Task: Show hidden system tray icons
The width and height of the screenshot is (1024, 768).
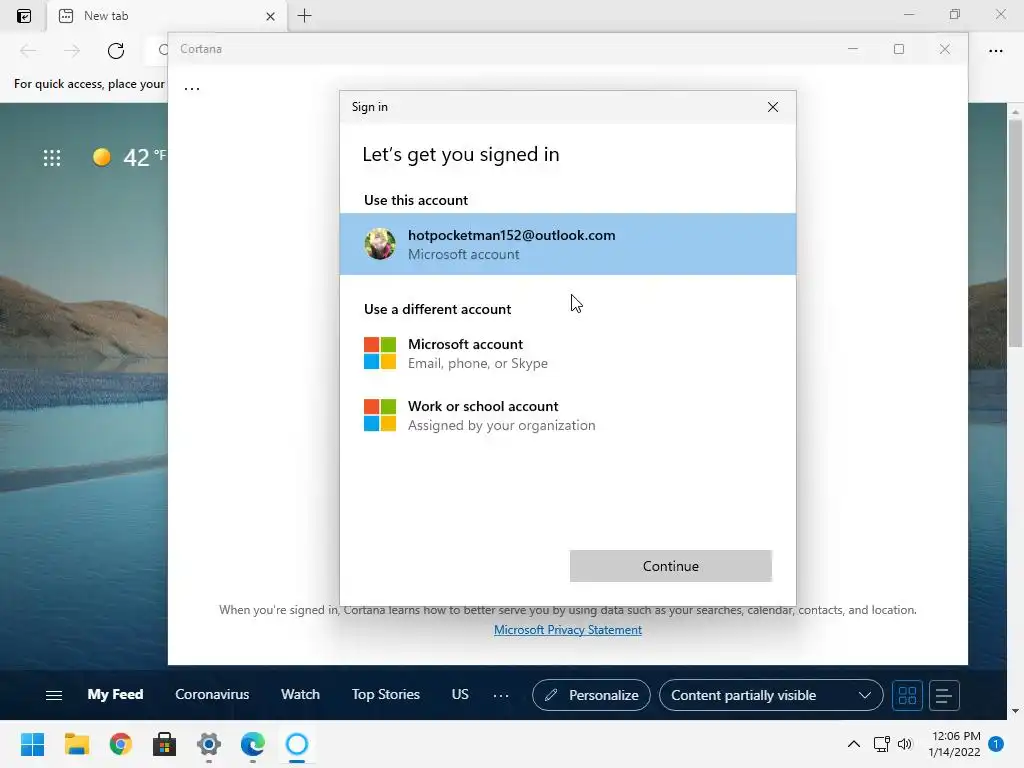Action: point(854,744)
